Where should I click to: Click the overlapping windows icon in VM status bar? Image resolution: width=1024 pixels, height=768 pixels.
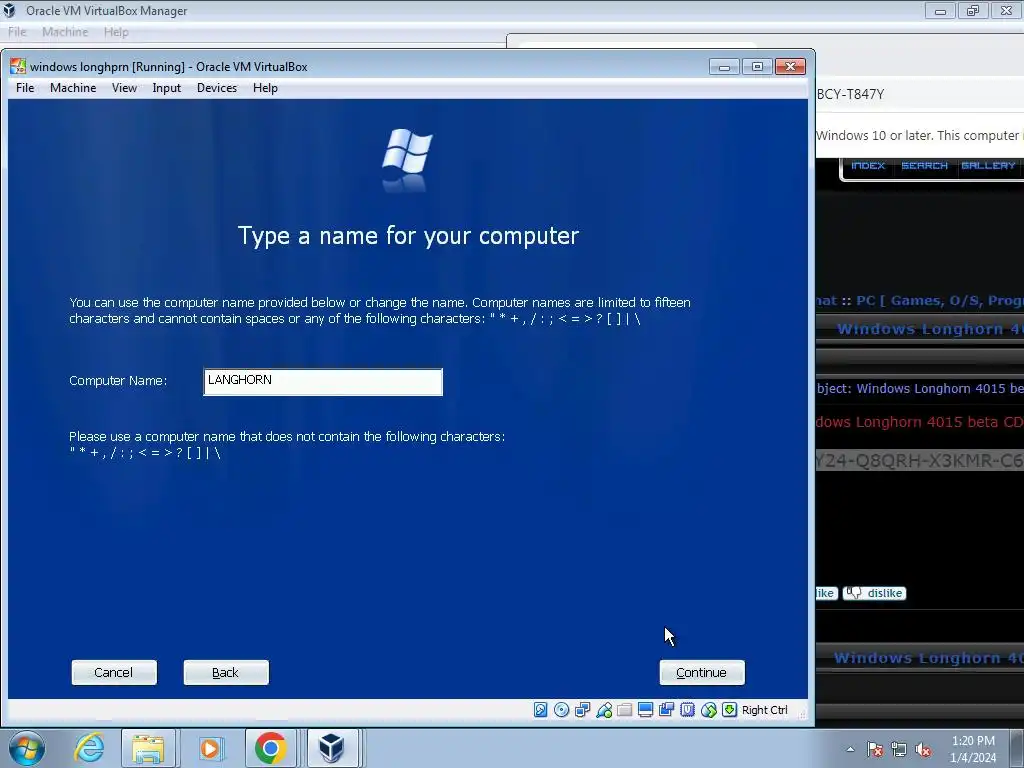point(666,710)
